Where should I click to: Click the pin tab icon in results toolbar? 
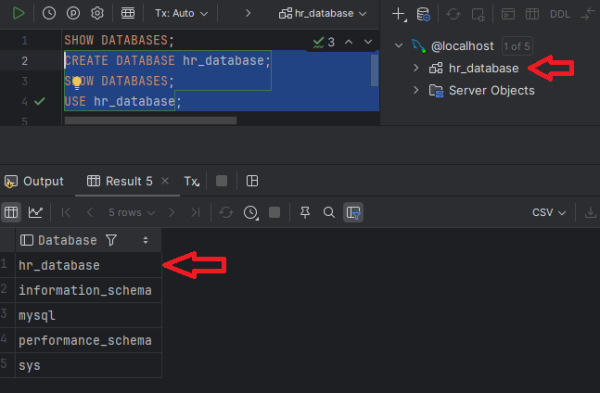305,212
